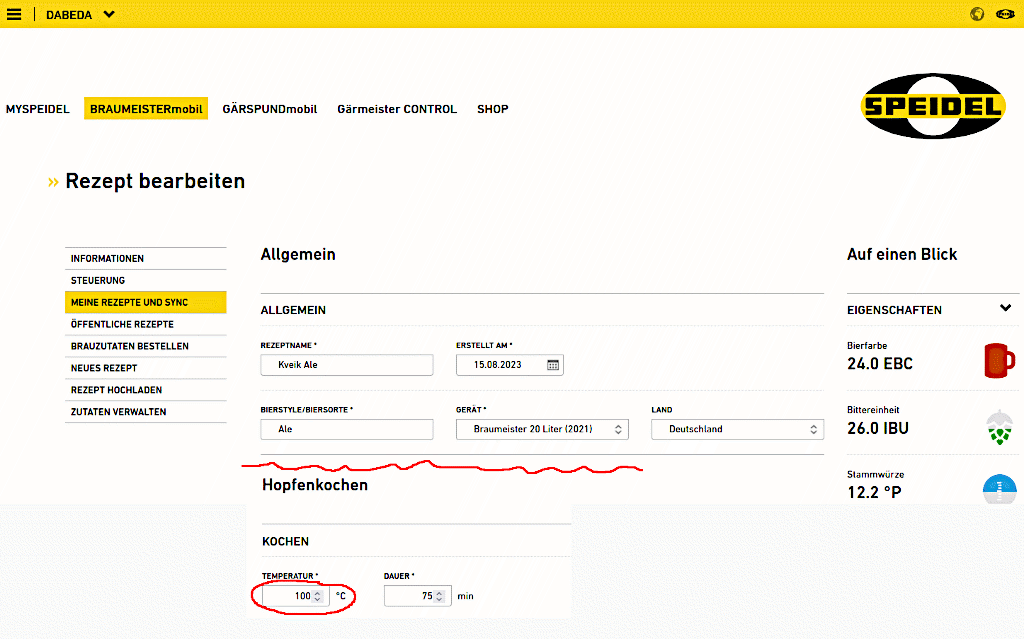Click Neues Rezept in the sidebar
The height and width of the screenshot is (639, 1024).
pyautogui.click(x=104, y=368)
